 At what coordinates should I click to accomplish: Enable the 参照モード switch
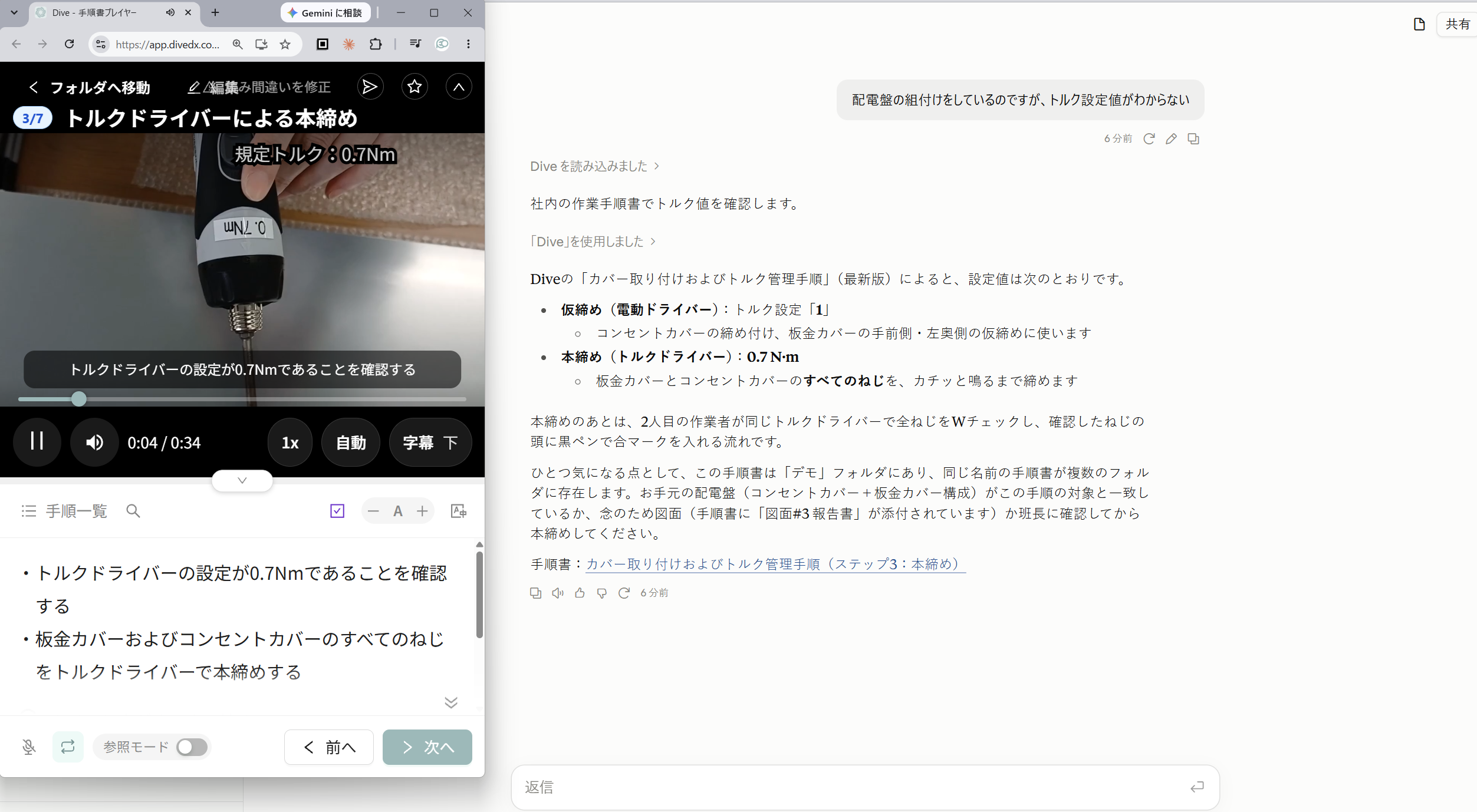[192, 747]
